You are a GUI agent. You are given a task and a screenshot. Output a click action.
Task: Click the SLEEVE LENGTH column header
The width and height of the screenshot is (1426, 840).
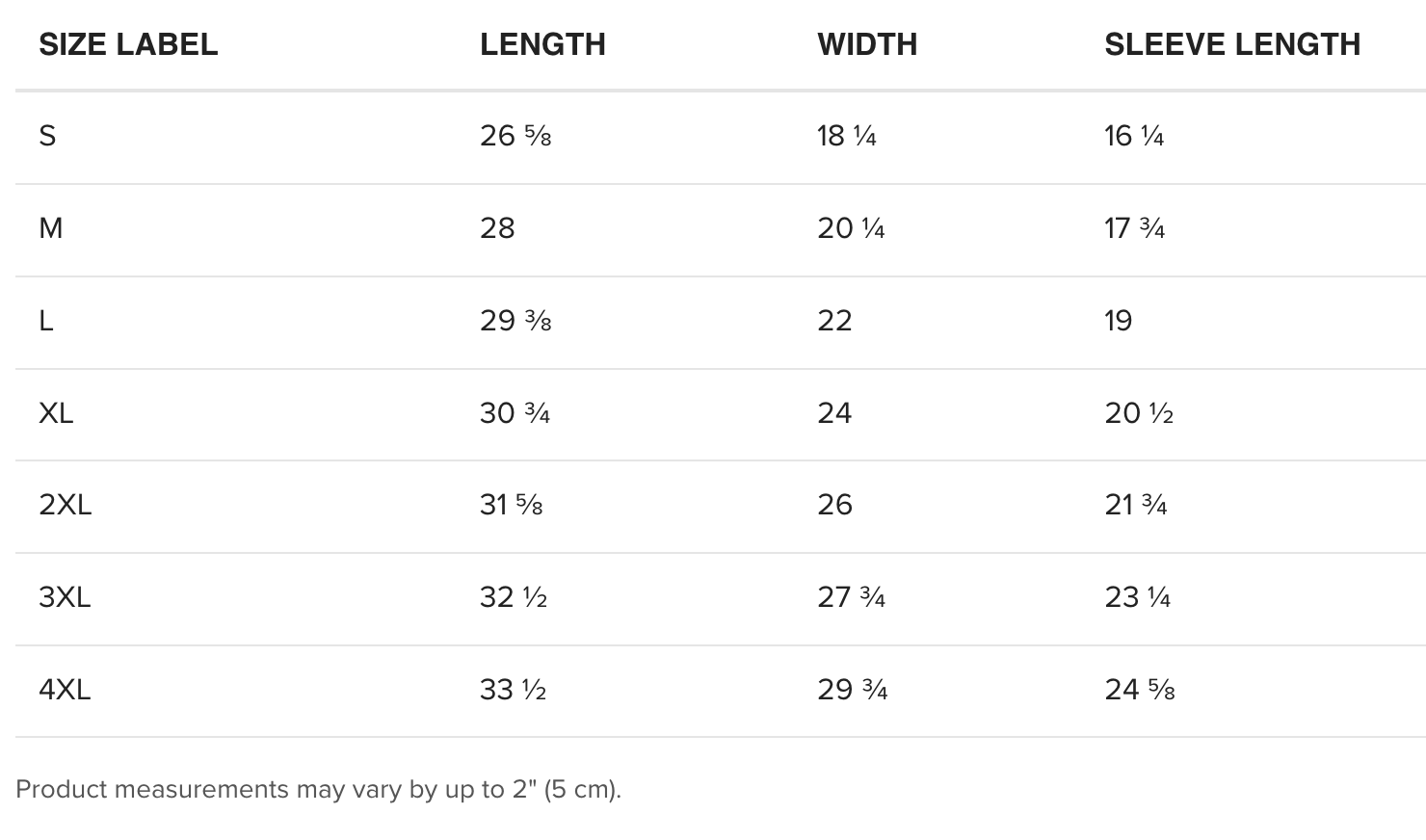[1232, 44]
